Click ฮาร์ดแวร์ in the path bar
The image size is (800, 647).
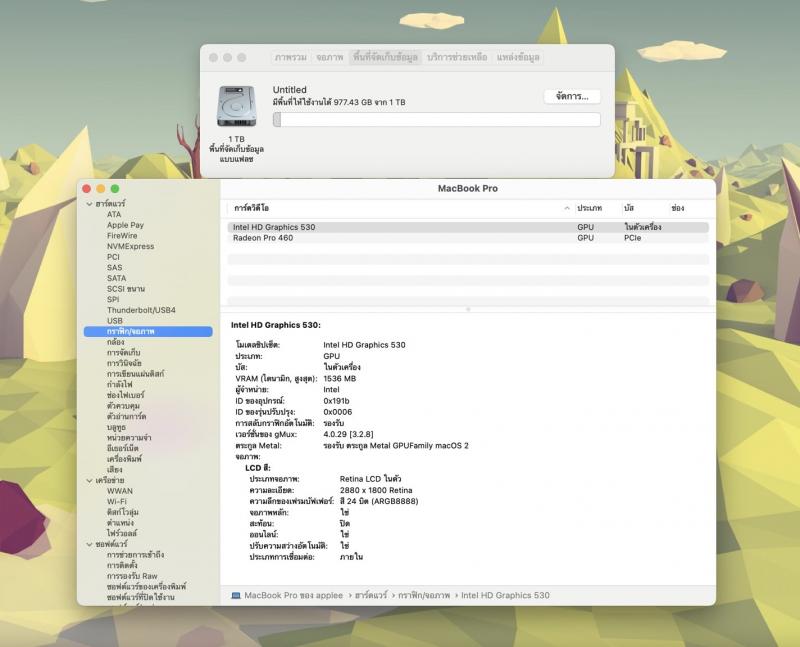pyautogui.click(x=371, y=595)
